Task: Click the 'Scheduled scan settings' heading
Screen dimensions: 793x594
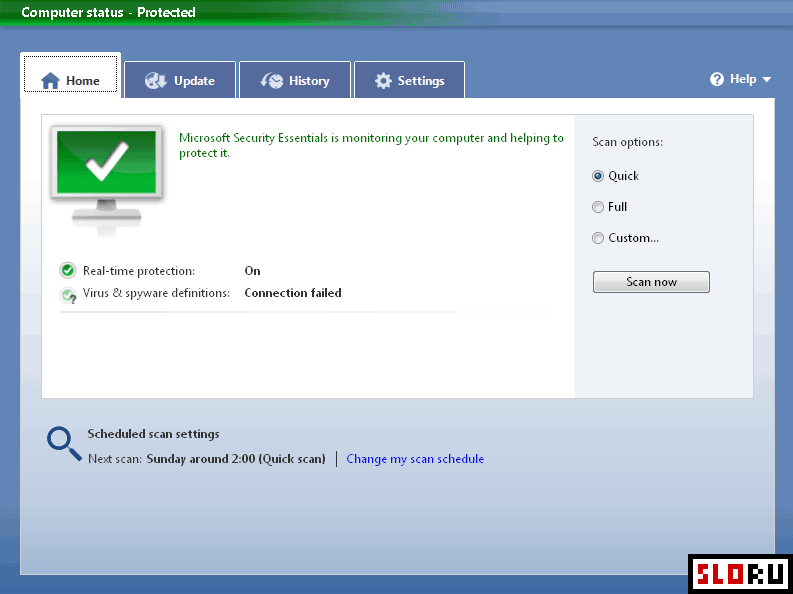Action: point(153,434)
